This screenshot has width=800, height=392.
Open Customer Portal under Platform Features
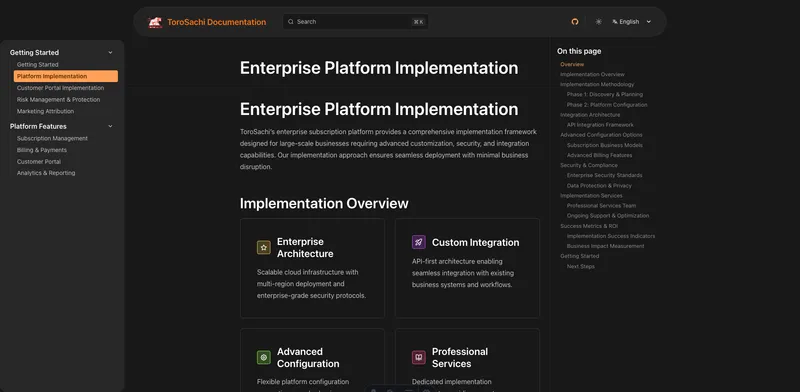[x=39, y=162]
